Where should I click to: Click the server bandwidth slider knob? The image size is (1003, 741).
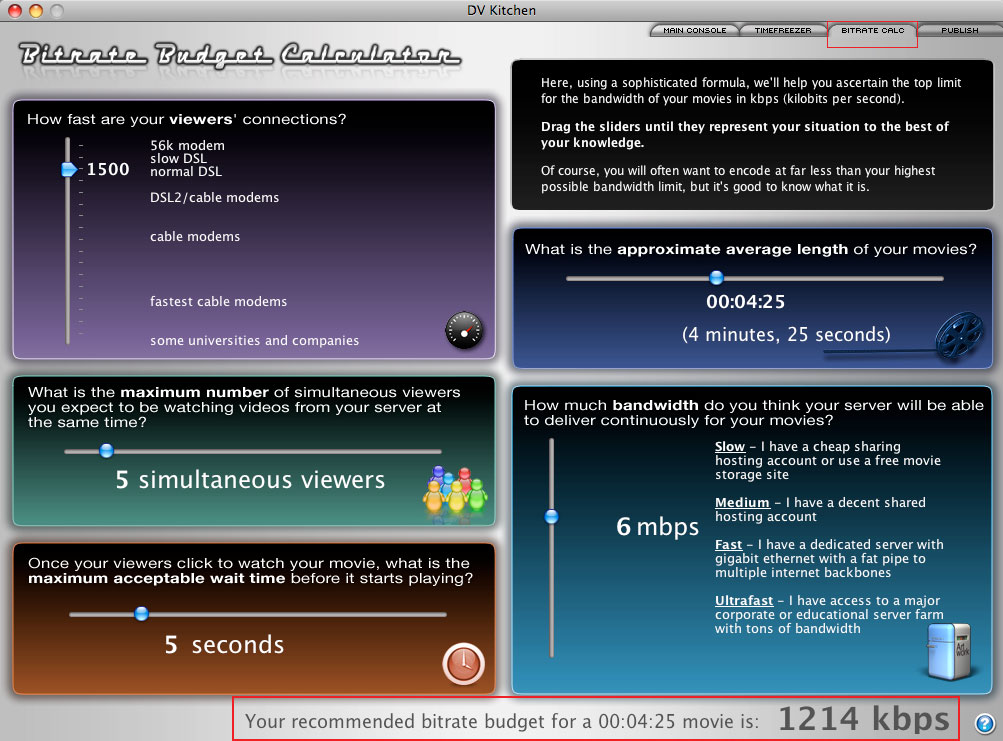click(x=551, y=517)
